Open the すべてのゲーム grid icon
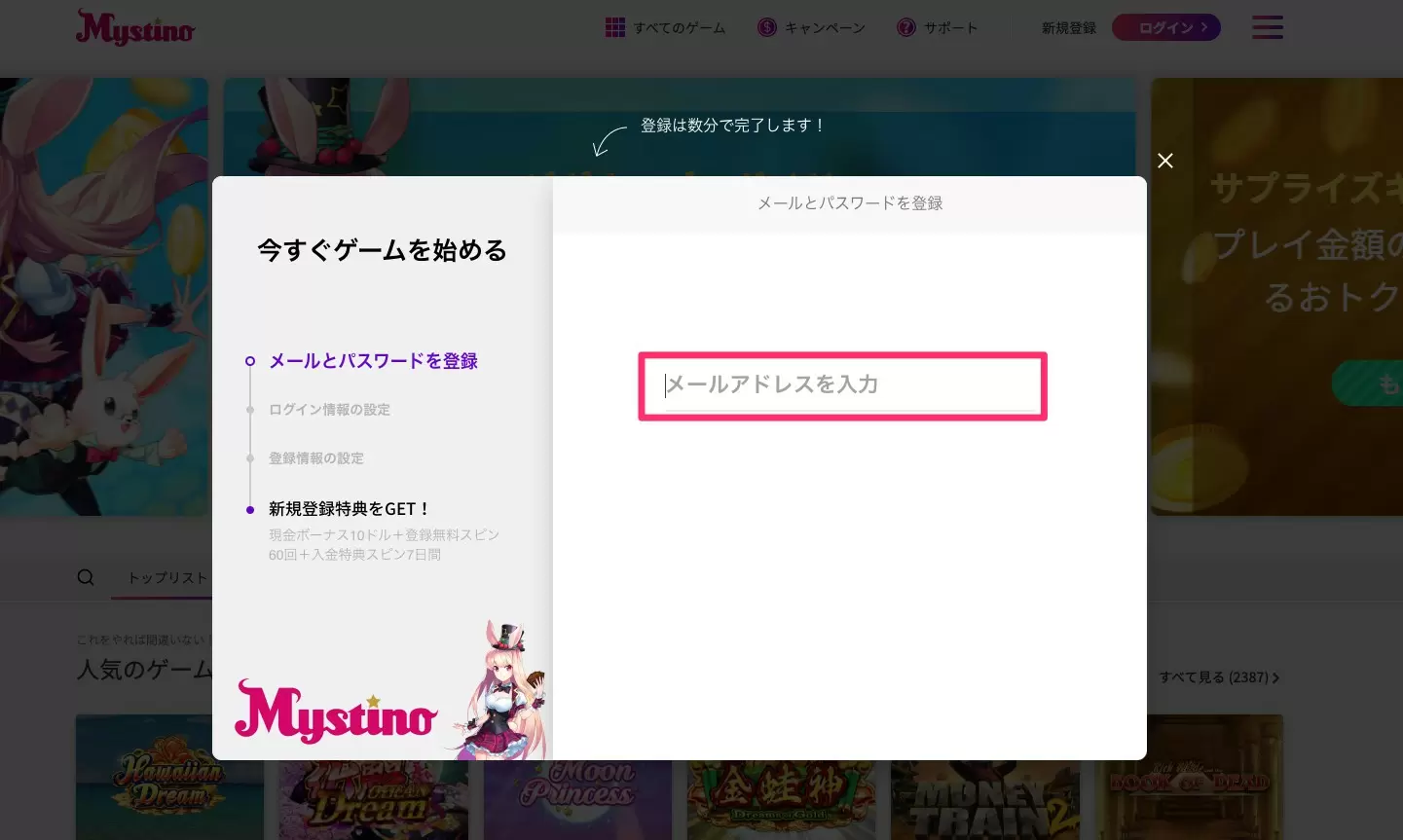 click(x=614, y=27)
